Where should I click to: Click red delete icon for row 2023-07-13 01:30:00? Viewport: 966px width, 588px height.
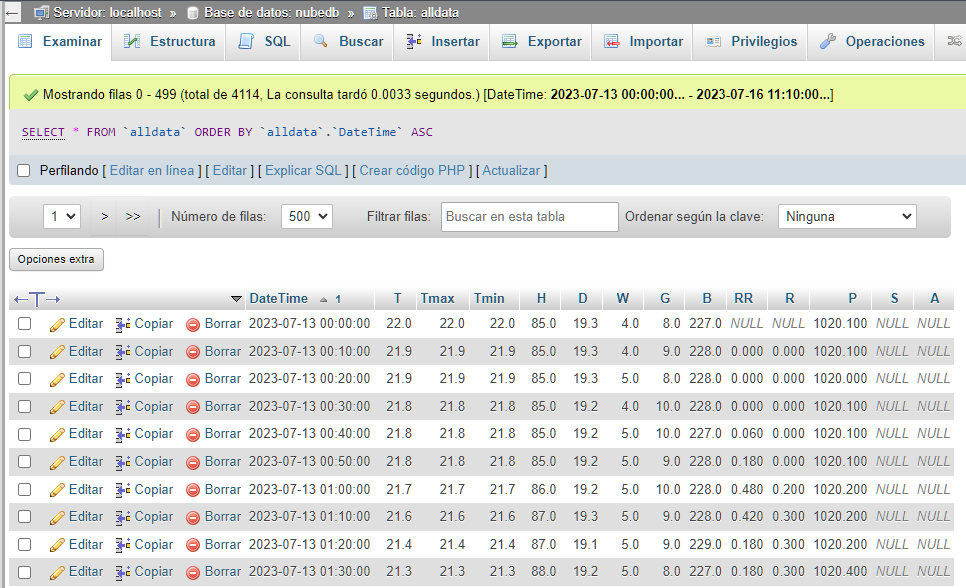pyautogui.click(x=193, y=573)
